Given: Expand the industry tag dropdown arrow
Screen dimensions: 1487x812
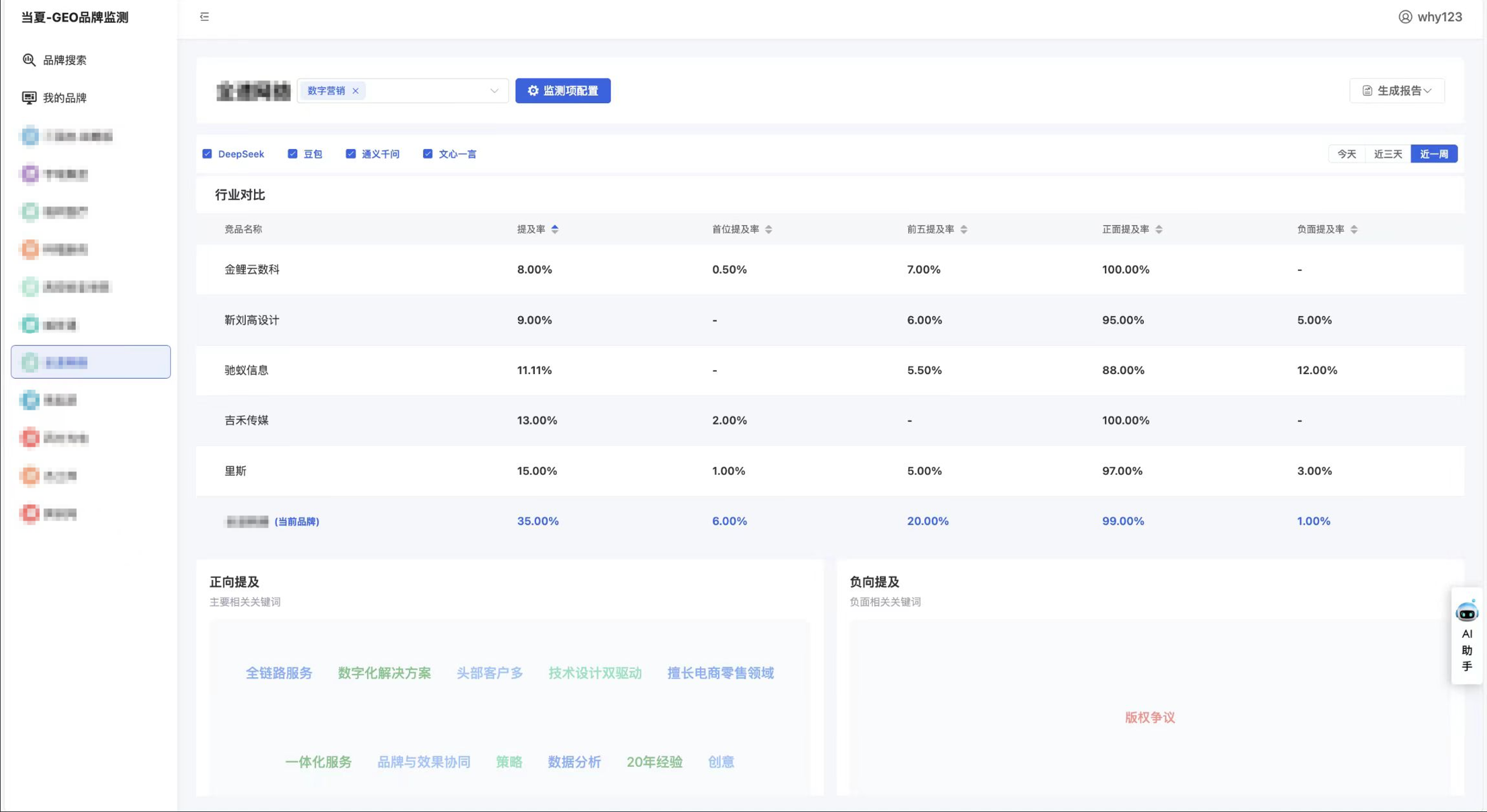Looking at the screenshot, I should click(x=494, y=91).
